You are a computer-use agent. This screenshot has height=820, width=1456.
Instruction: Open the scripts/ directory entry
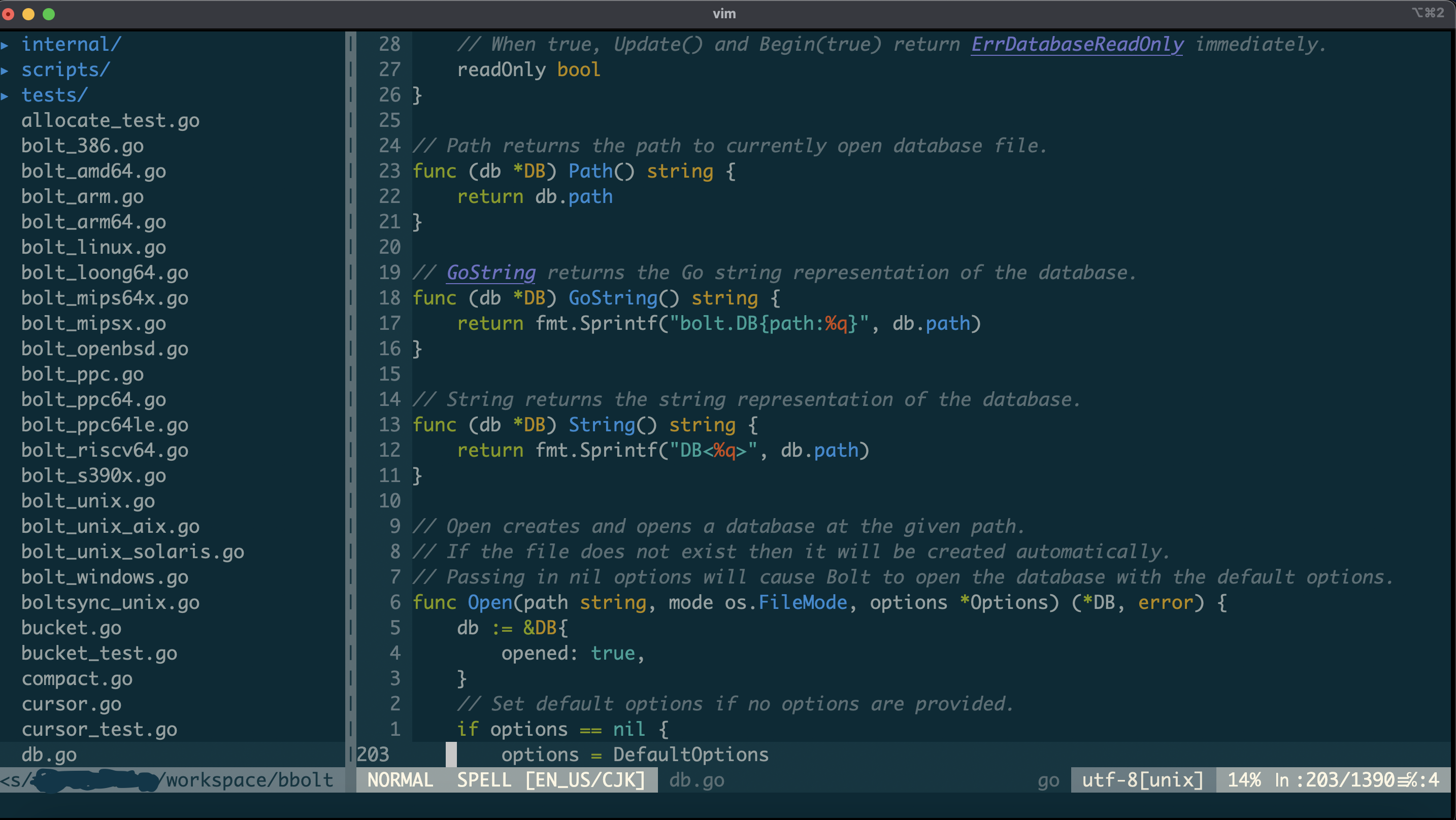(65, 70)
